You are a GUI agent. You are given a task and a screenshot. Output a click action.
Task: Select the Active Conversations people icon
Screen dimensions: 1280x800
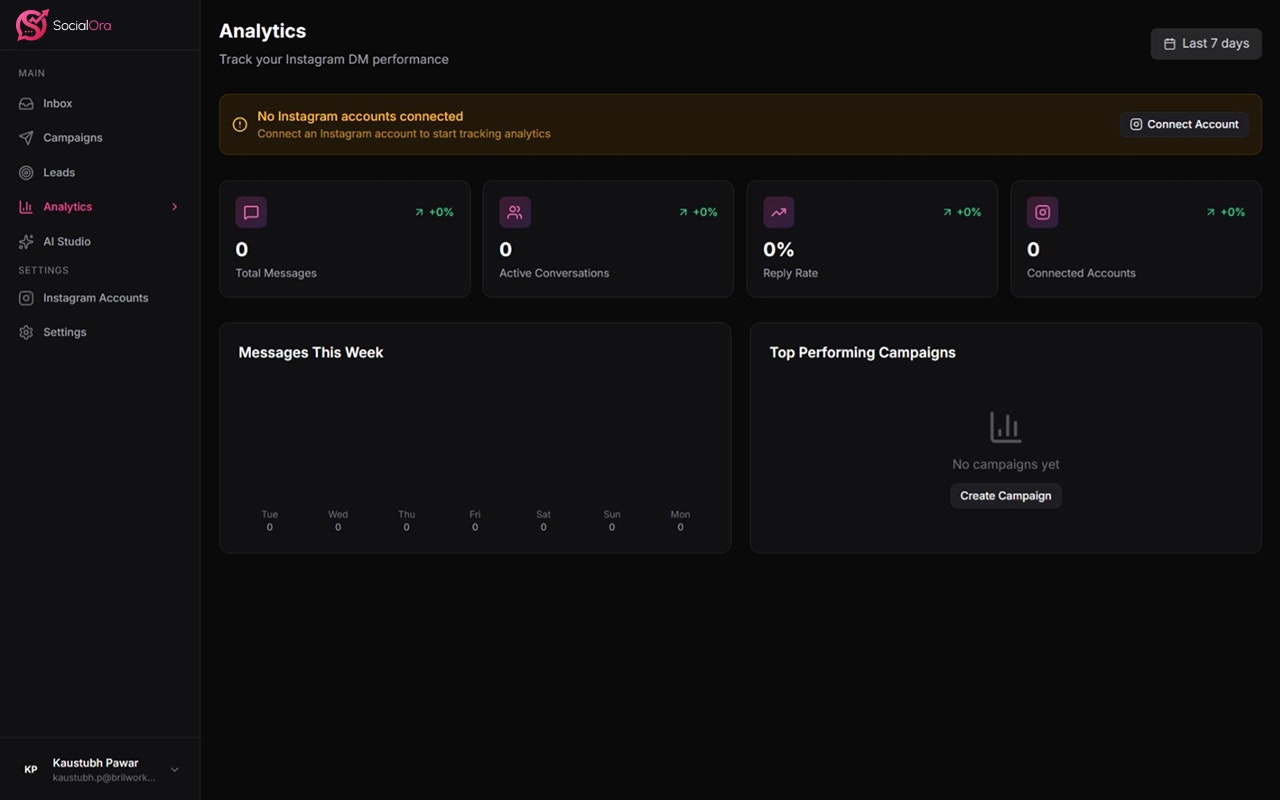point(514,212)
